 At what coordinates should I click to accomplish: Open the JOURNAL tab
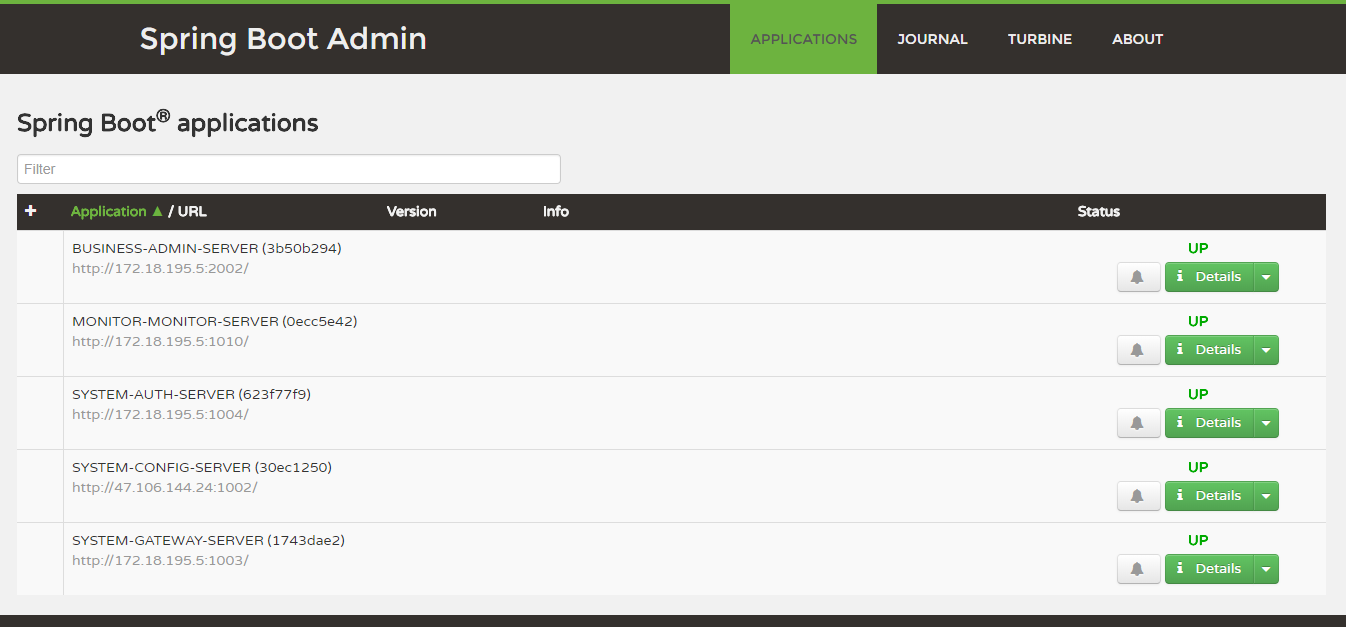click(x=932, y=39)
